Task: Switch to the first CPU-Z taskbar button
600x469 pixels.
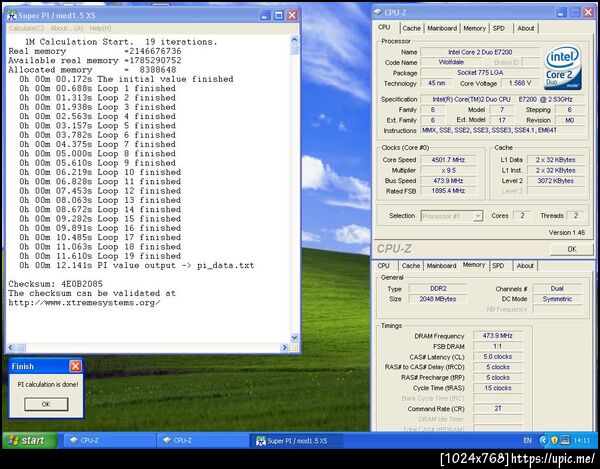Action: click(x=109, y=441)
